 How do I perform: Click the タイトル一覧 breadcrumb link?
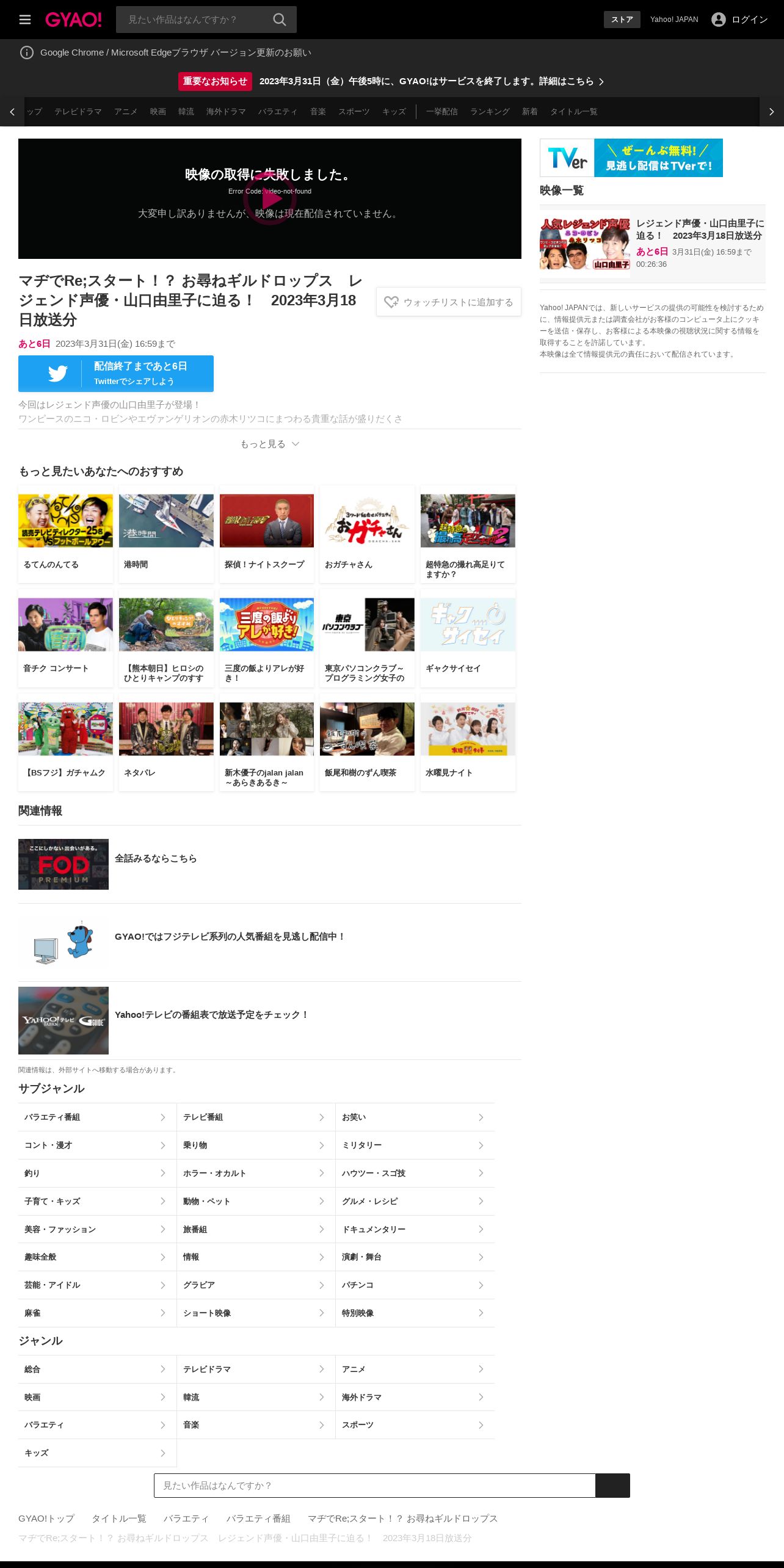119,1519
